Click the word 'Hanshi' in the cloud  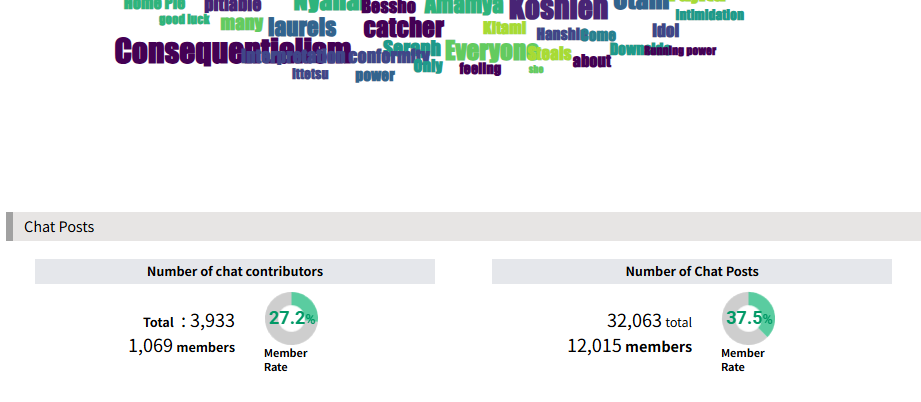[x=558, y=34]
